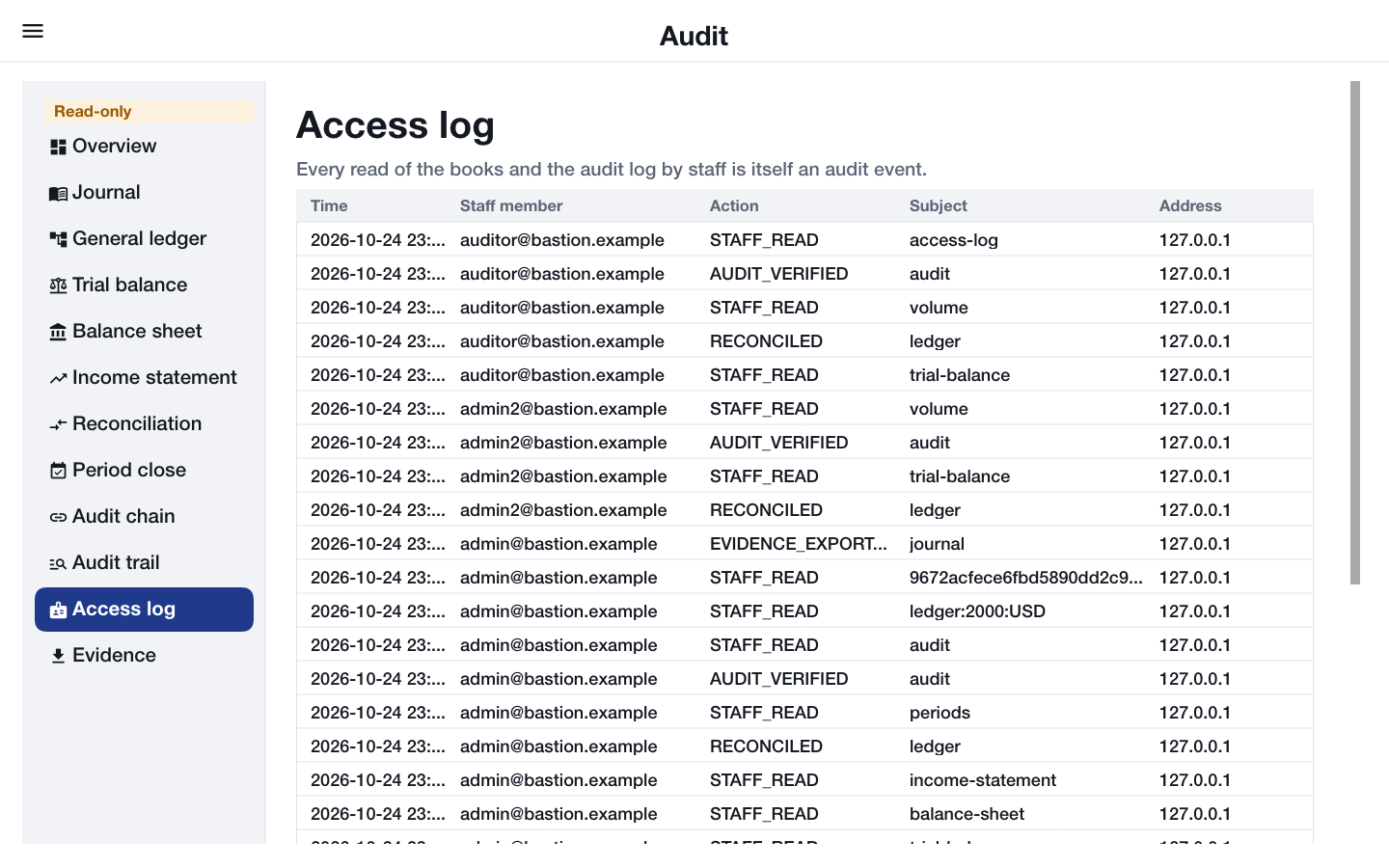The image size is (1389, 868).
Task: Click the STAFF_READ action in periods row
Action: pos(764,713)
